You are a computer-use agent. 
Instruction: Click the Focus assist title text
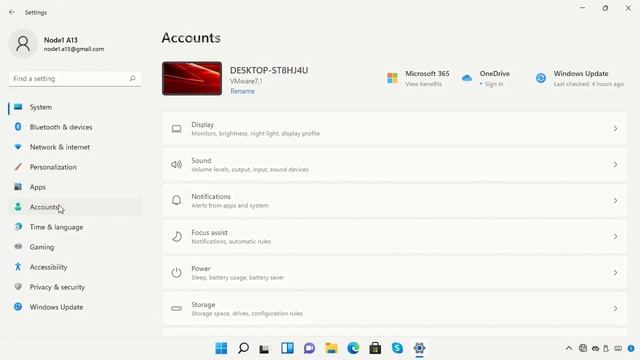point(209,232)
